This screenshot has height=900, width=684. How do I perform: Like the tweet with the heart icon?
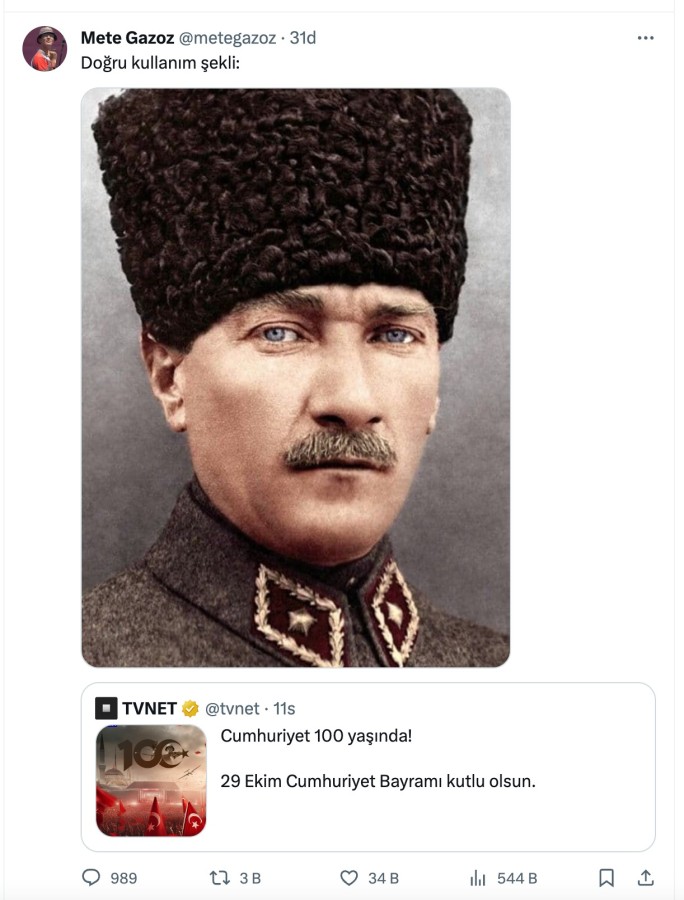point(349,878)
